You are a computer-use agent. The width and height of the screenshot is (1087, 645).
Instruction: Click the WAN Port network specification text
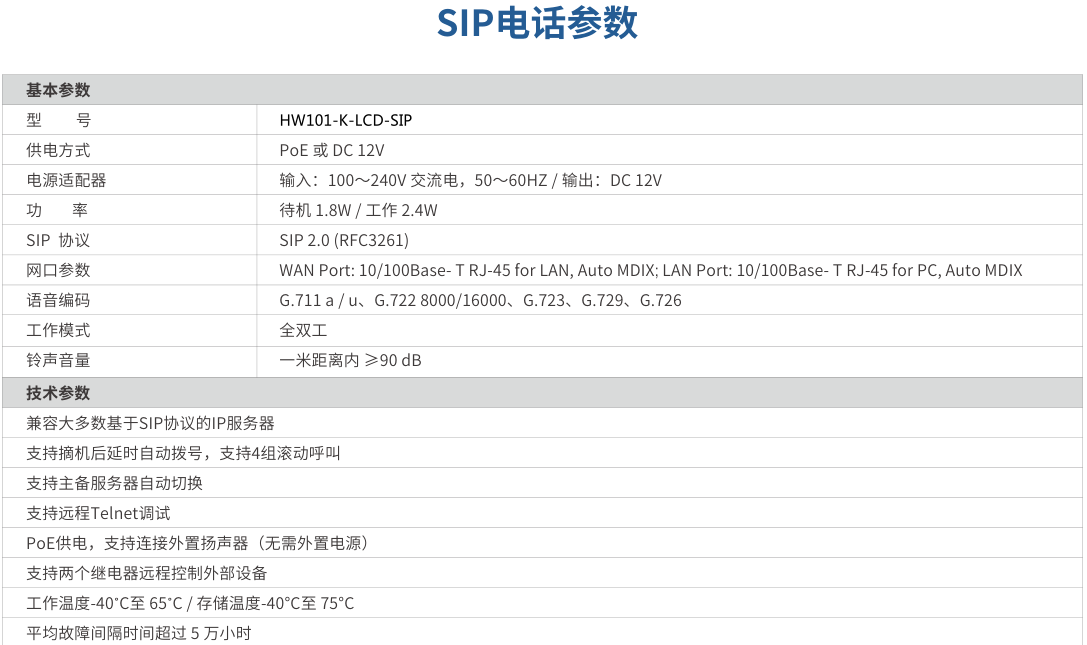651,270
